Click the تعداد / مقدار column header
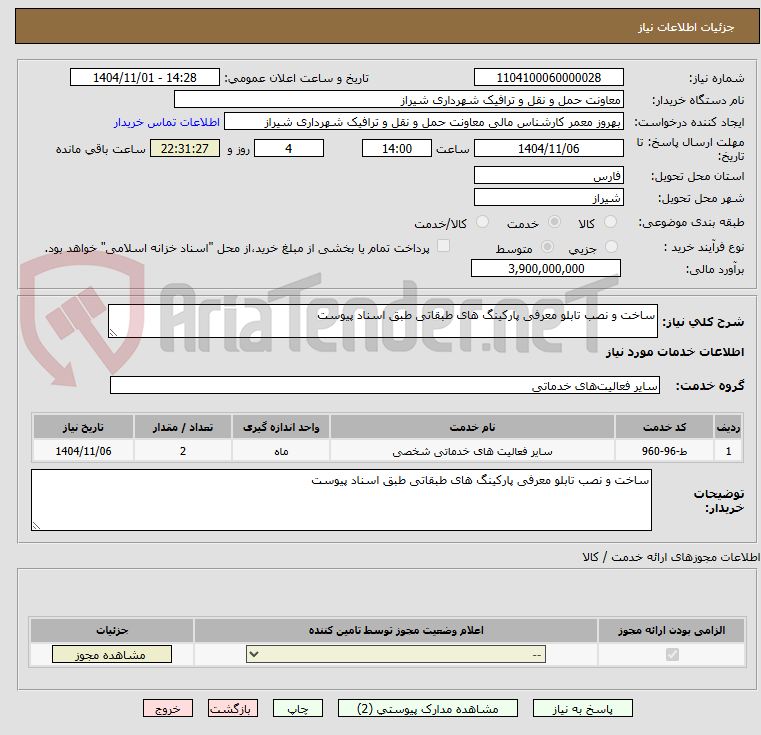The height and width of the screenshot is (735, 761). click(183, 427)
